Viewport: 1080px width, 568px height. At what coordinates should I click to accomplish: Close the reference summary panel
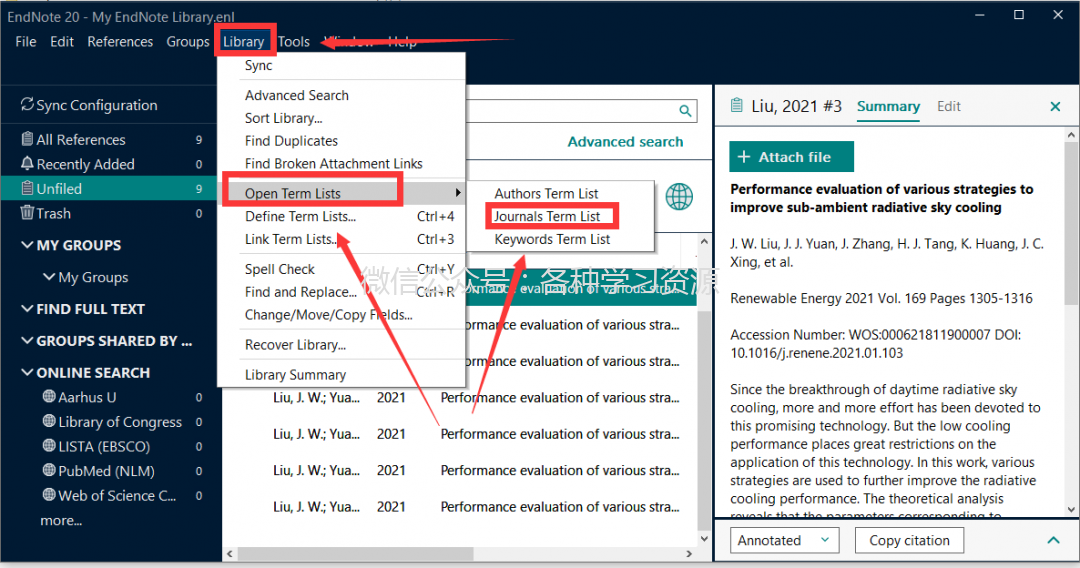(1055, 107)
